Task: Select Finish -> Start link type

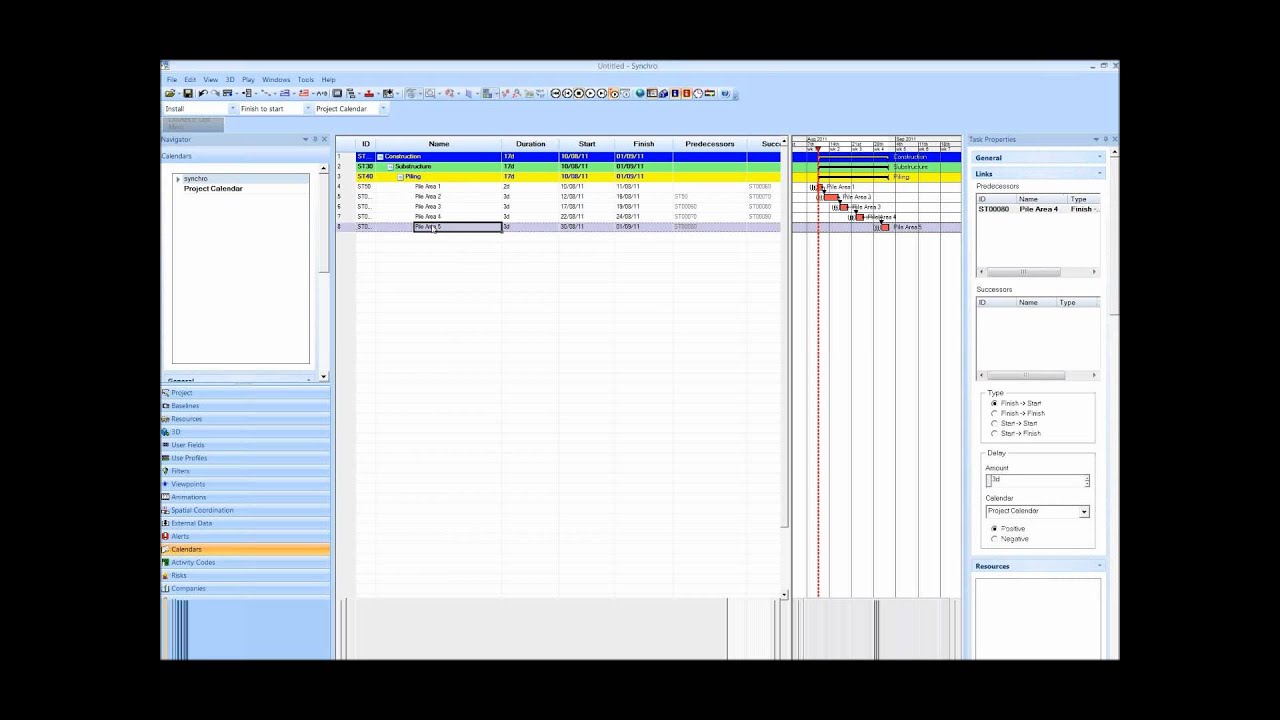Action: pyautogui.click(x=994, y=403)
